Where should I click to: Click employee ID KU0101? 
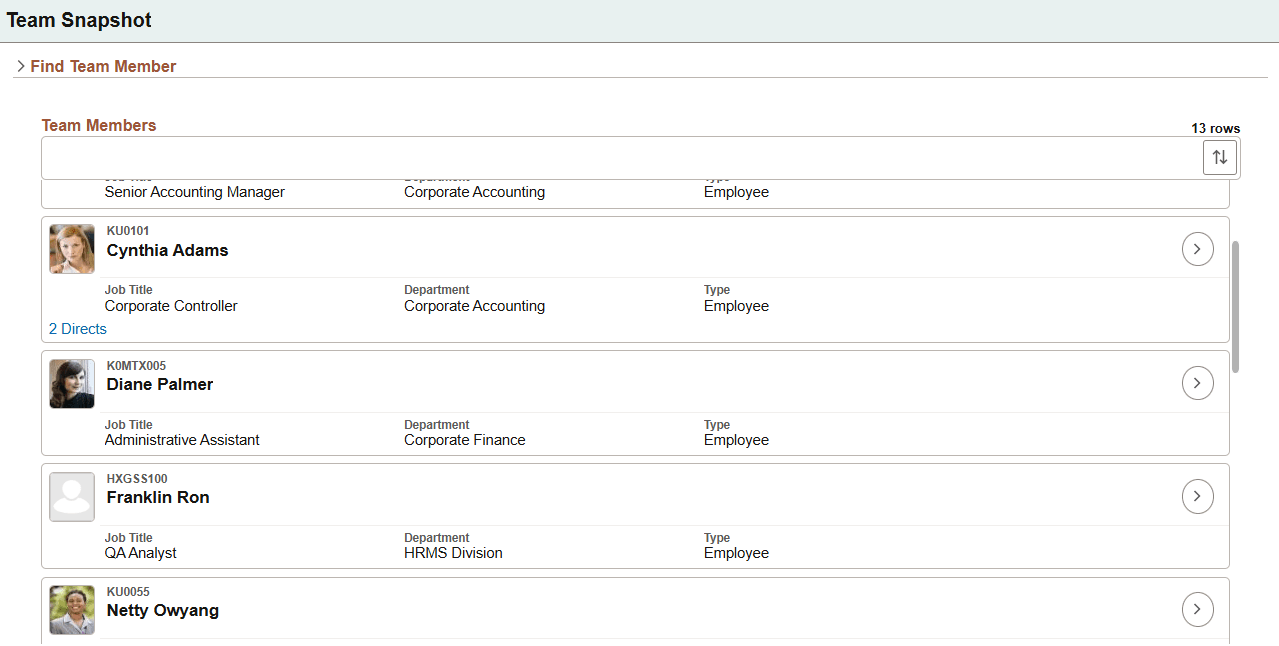point(128,231)
